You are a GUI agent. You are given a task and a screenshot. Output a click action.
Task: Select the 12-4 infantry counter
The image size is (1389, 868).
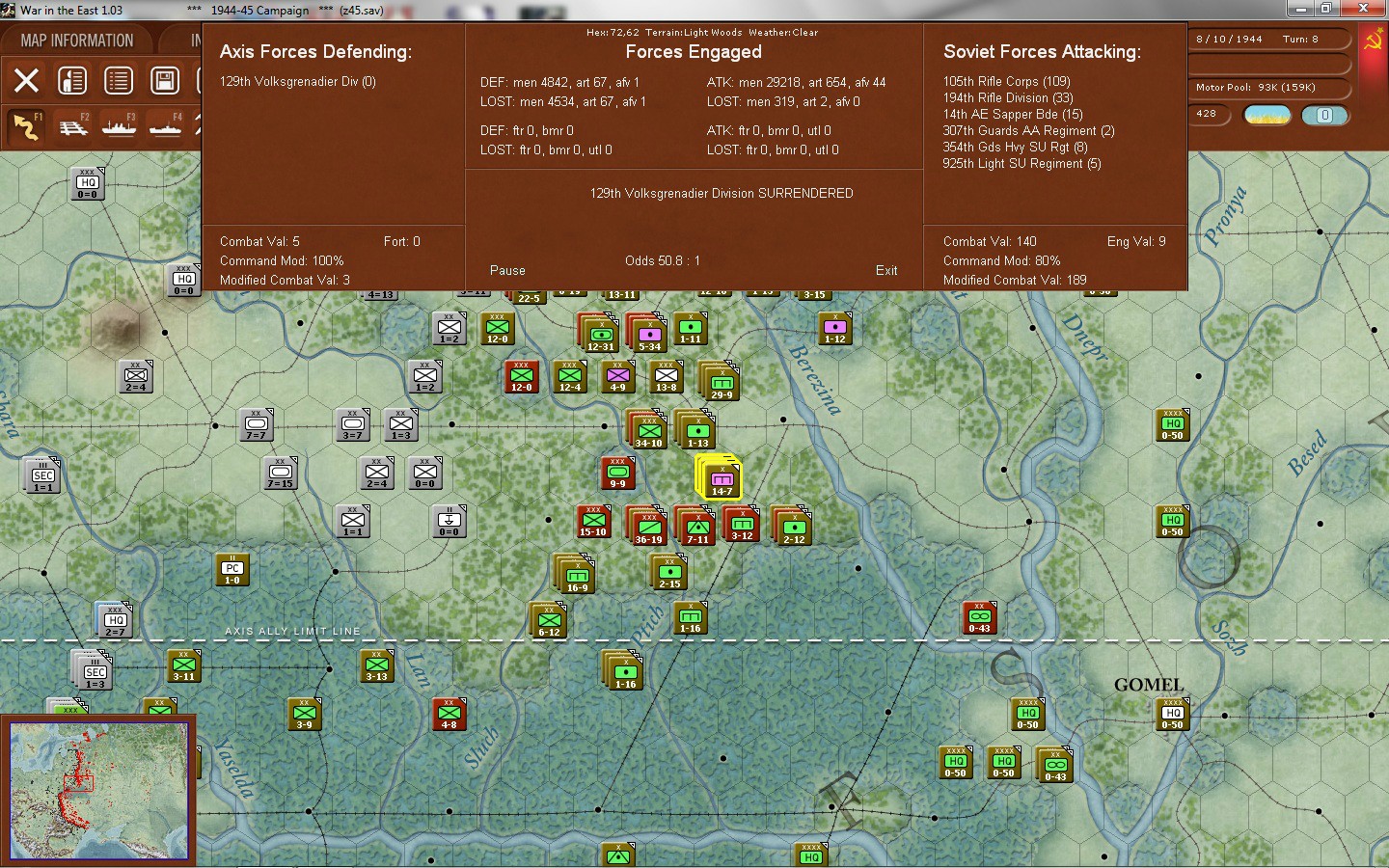pos(570,377)
